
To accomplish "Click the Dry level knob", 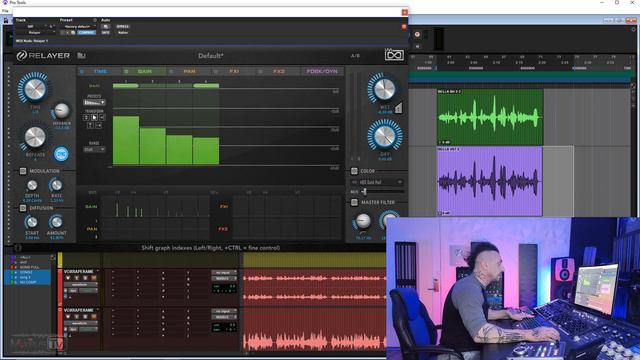I will pyautogui.click(x=384, y=136).
